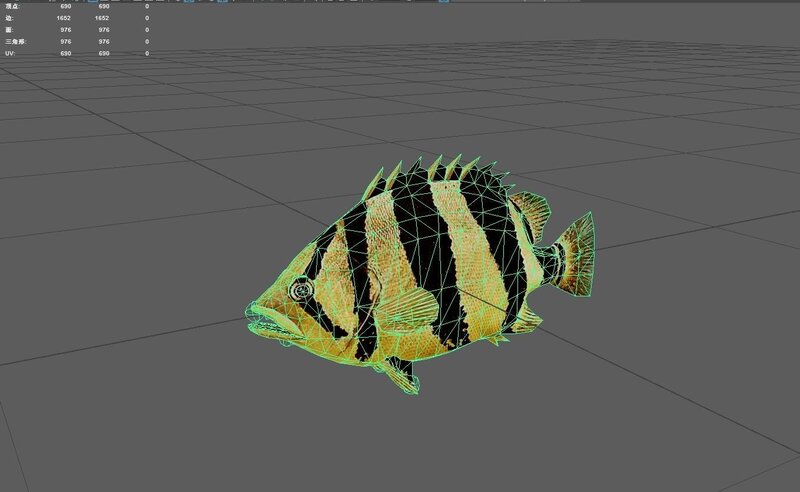Image resolution: width=800 pixels, height=492 pixels.
Task: Select the fish's open mouth
Action: pyautogui.click(x=268, y=323)
